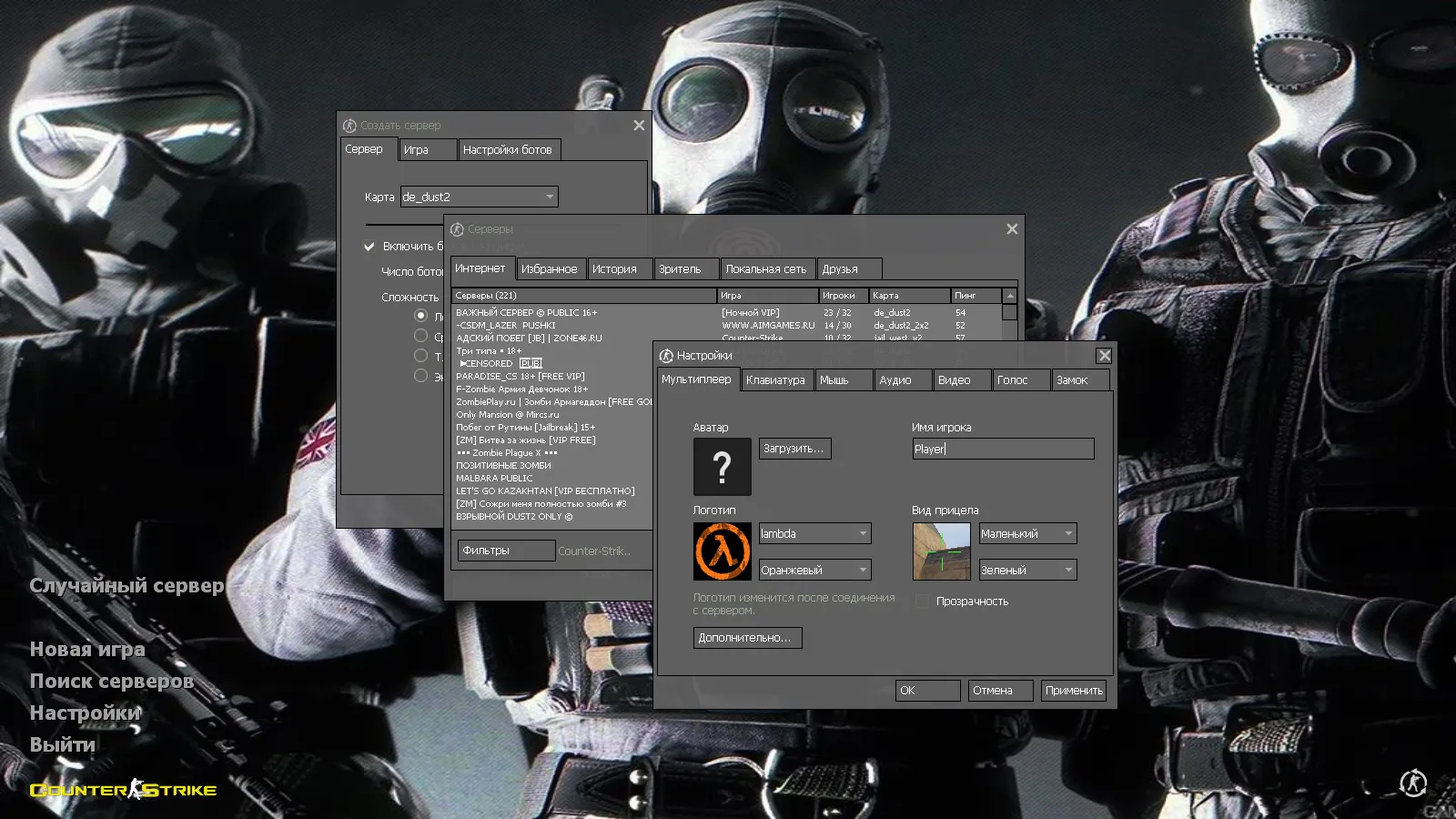1456x819 pixels.
Task: Open the Маленький crosshair size dropdown
Action: (1027, 534)
